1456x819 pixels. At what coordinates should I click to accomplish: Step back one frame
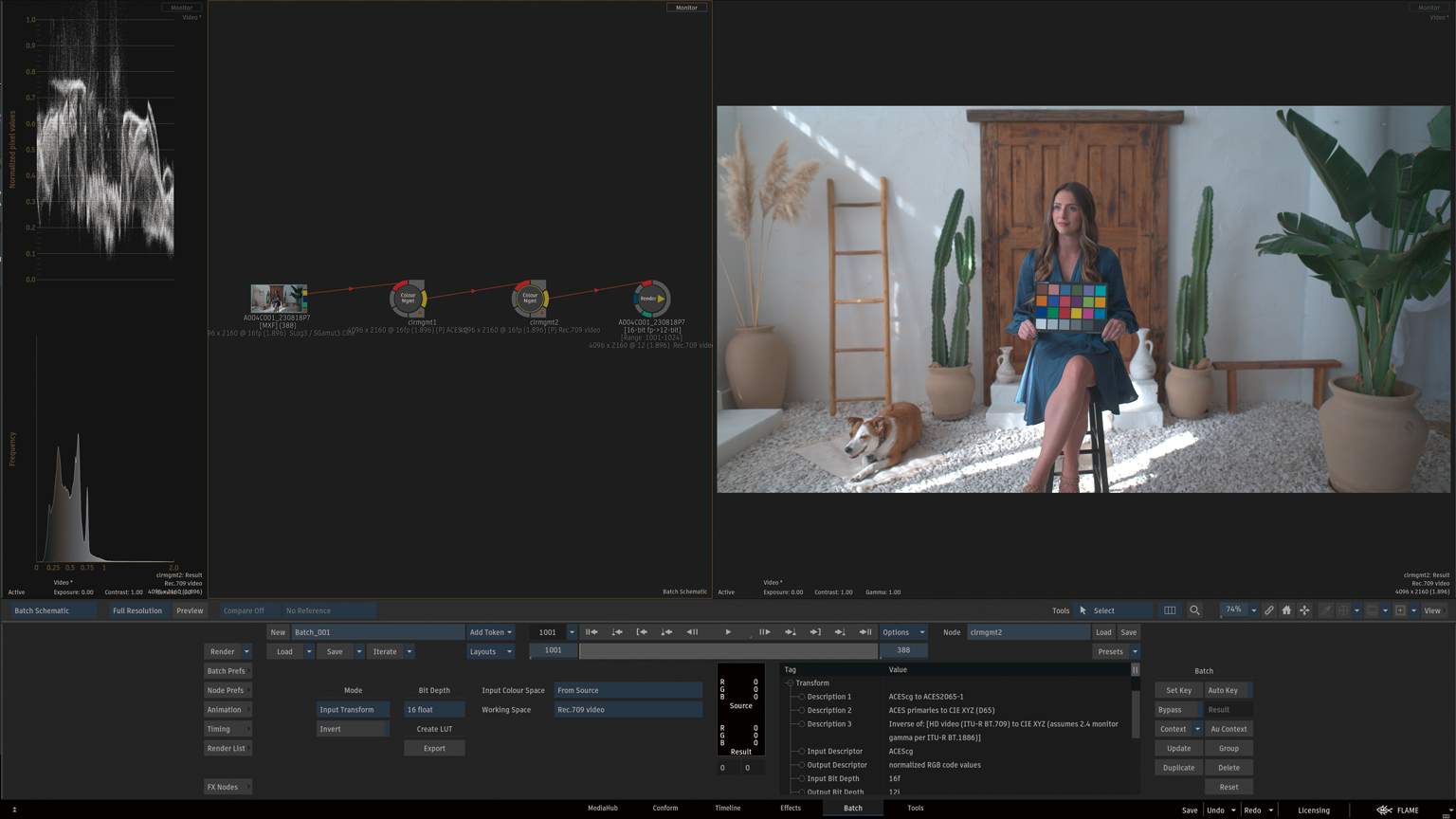tap(692, 632)
